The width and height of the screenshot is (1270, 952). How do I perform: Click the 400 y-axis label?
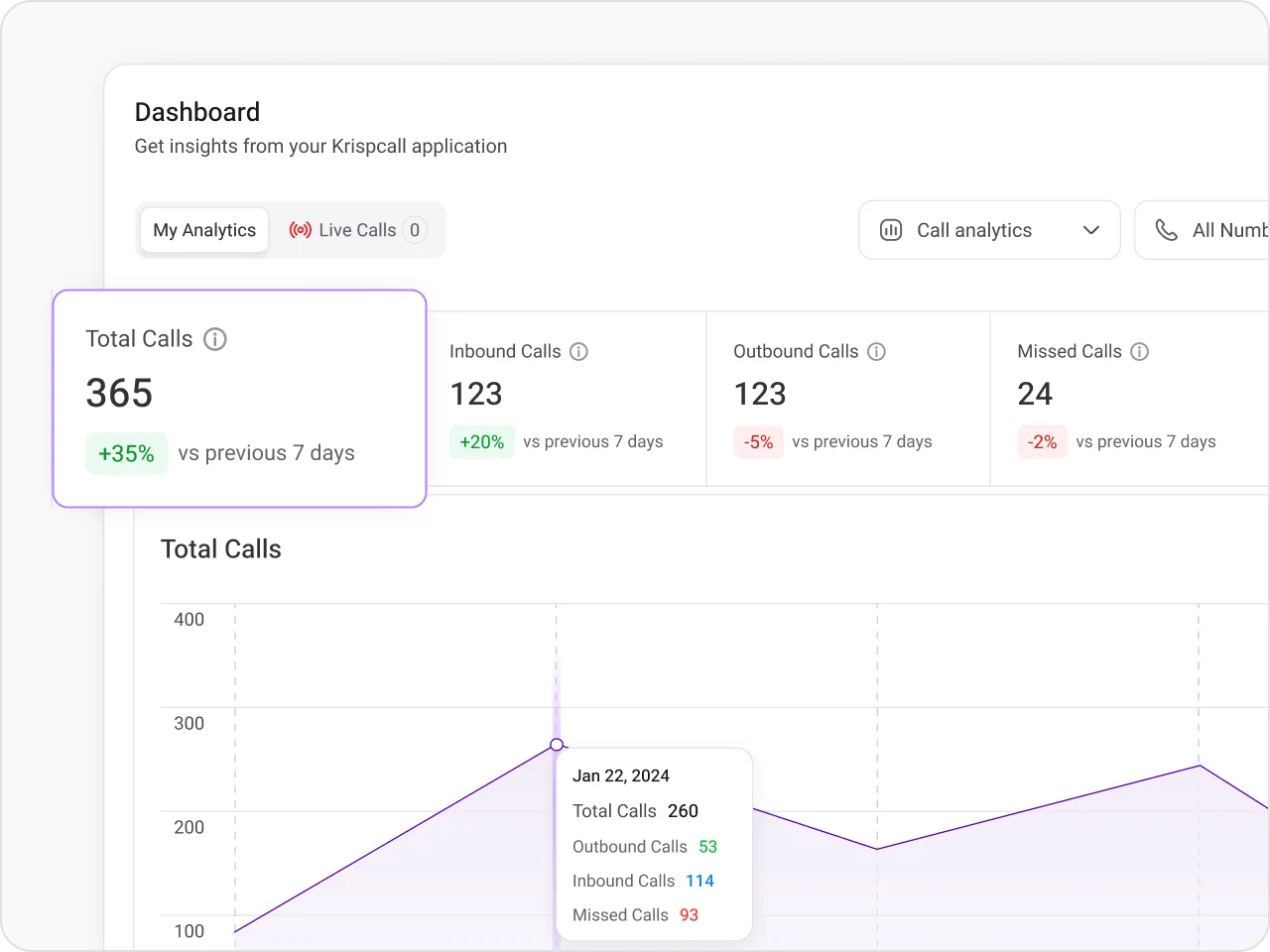(x=190, y=620)
